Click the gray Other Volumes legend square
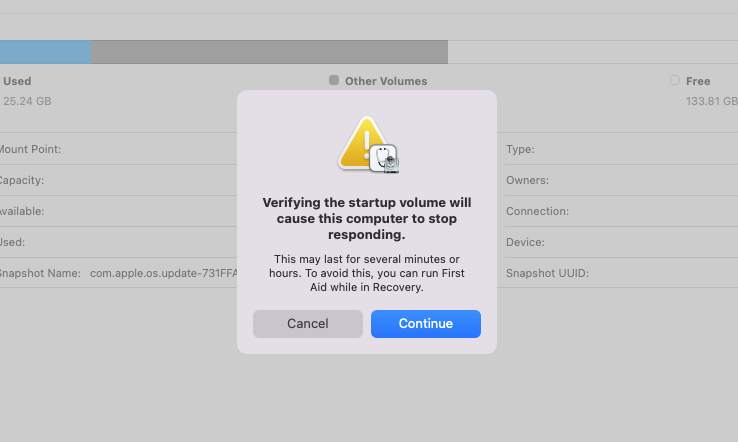The image size is (738, 442). pyautogui.click(x=334, y=80)
